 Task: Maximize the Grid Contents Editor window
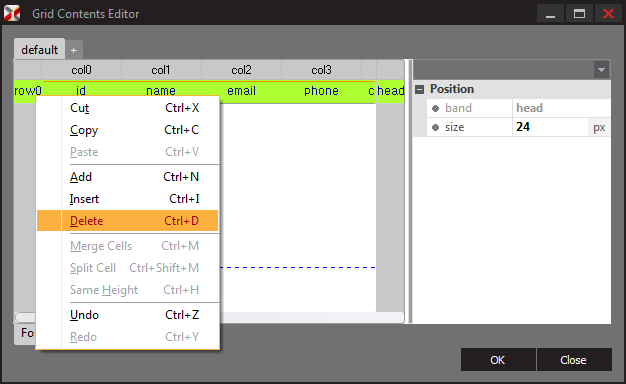(579, 14)
